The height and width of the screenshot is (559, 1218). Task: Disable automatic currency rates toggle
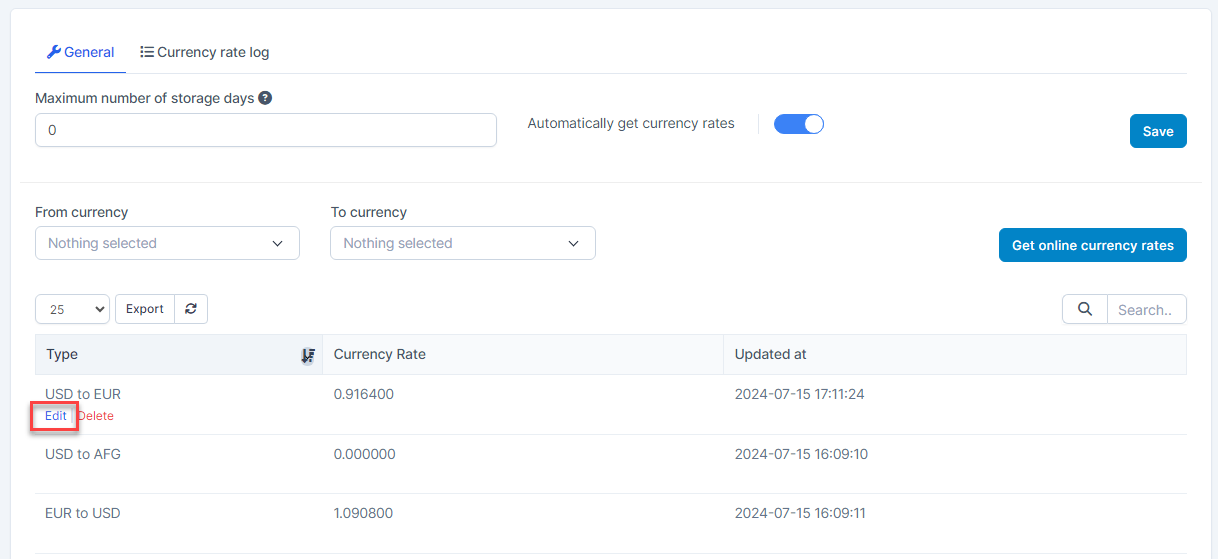(798, 124)
